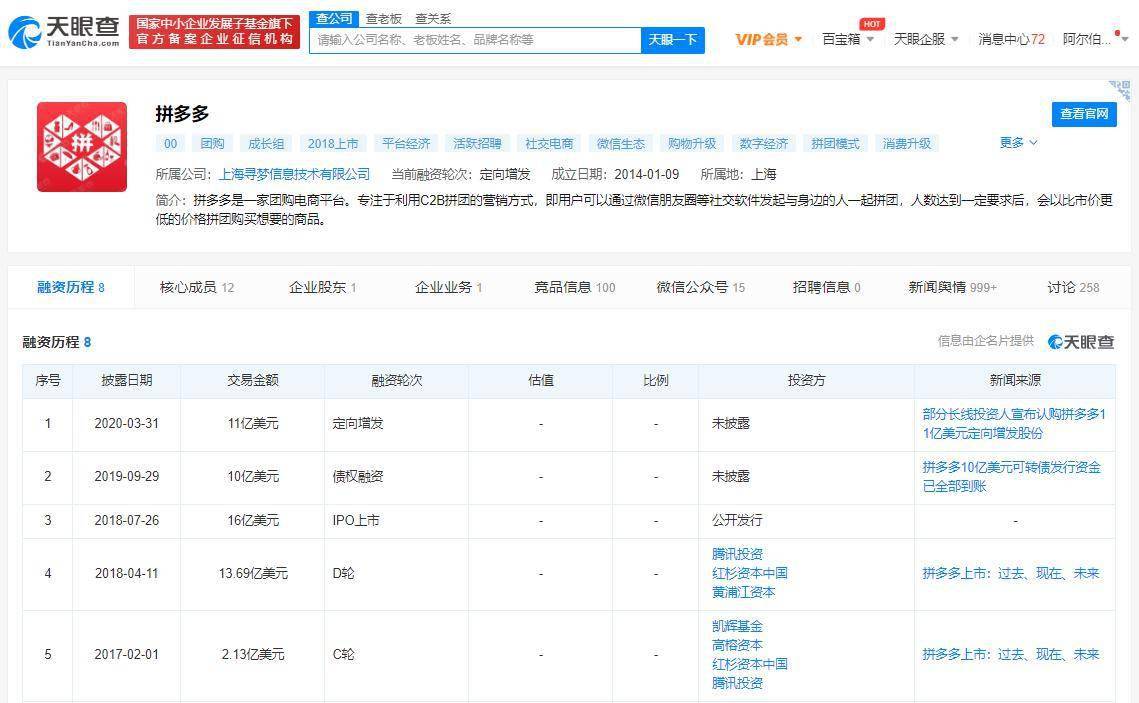Open the 新闻舆情 tab

pyautogui.click(x=952, y=287)
